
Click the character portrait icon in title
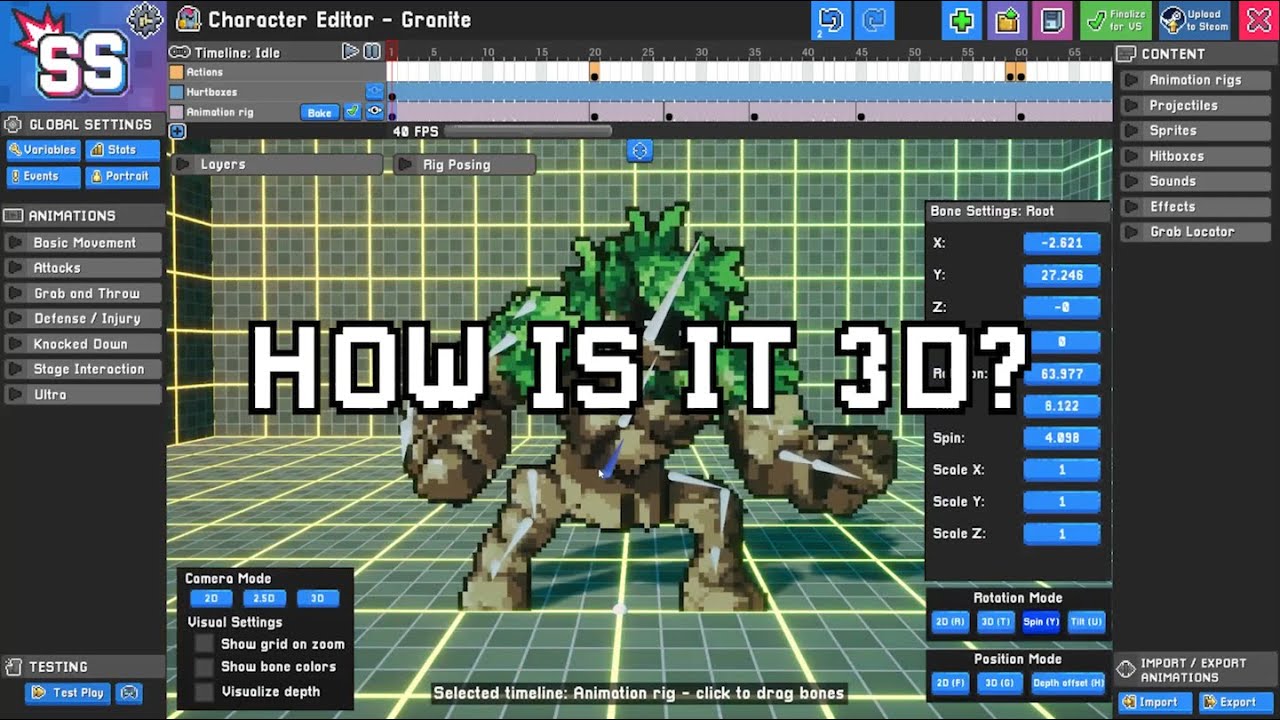(187, 19)
